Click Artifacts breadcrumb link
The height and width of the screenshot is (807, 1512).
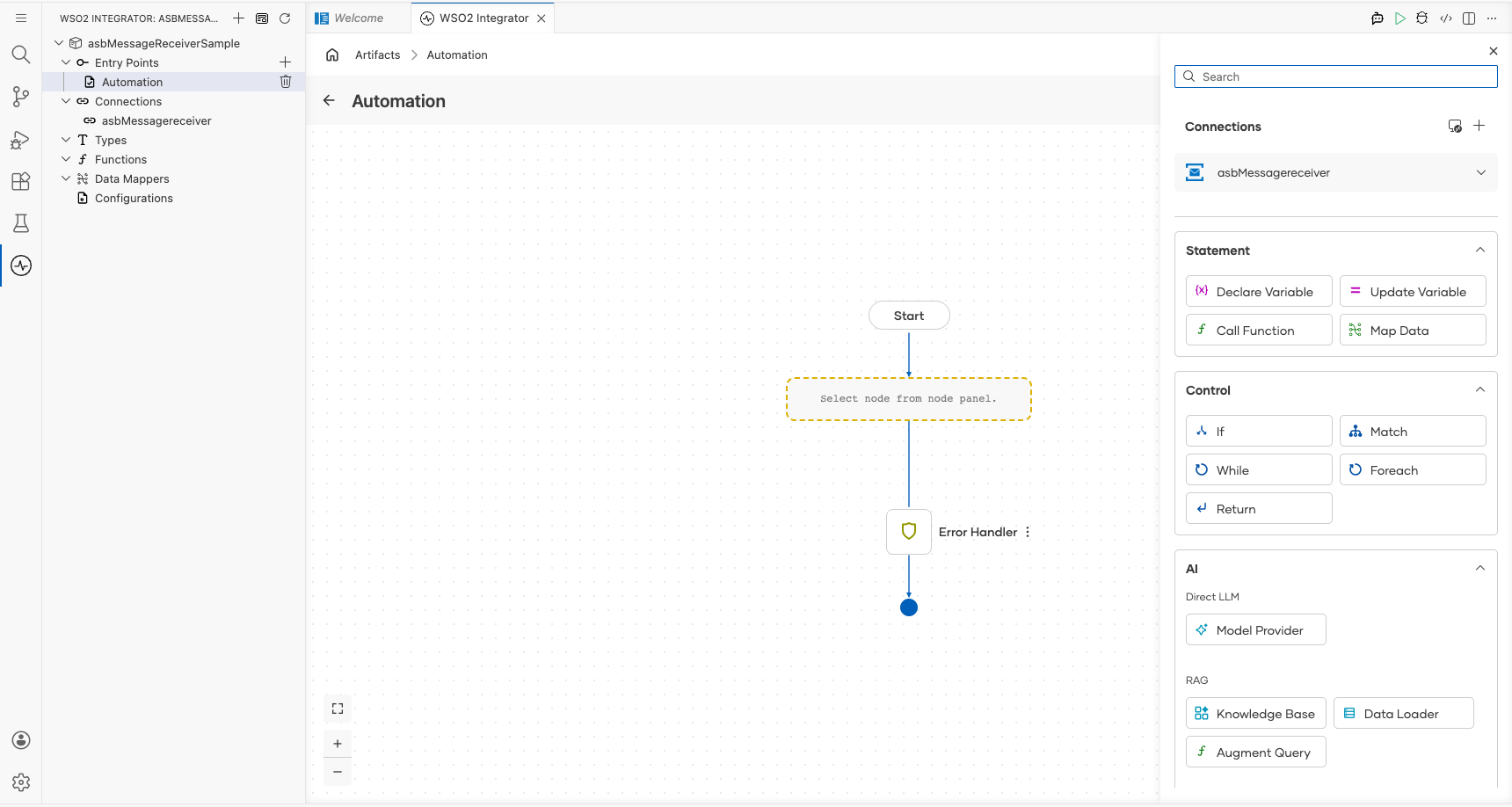pos(378,55)
